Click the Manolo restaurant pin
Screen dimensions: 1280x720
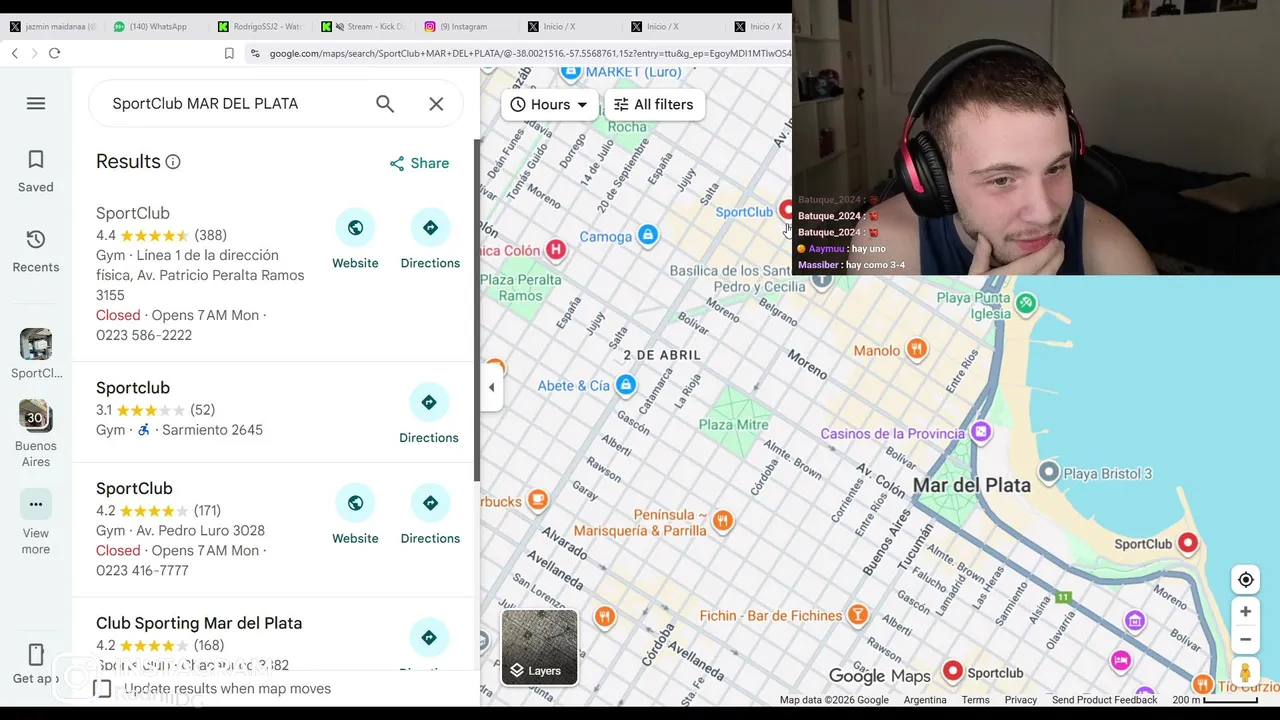[x=916, y=348]
